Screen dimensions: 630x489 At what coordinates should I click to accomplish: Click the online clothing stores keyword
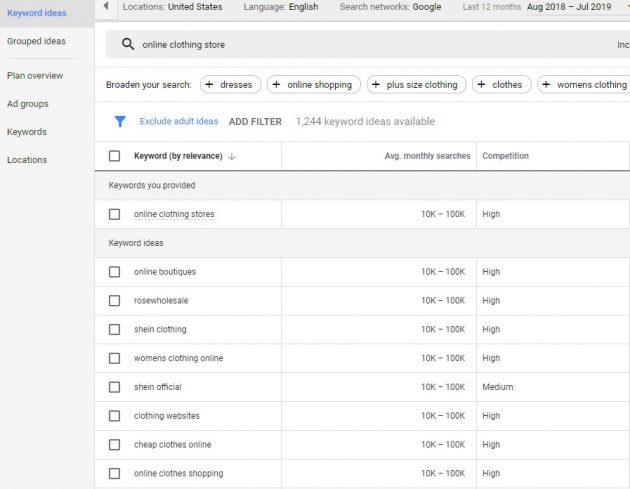click(174, 214)
